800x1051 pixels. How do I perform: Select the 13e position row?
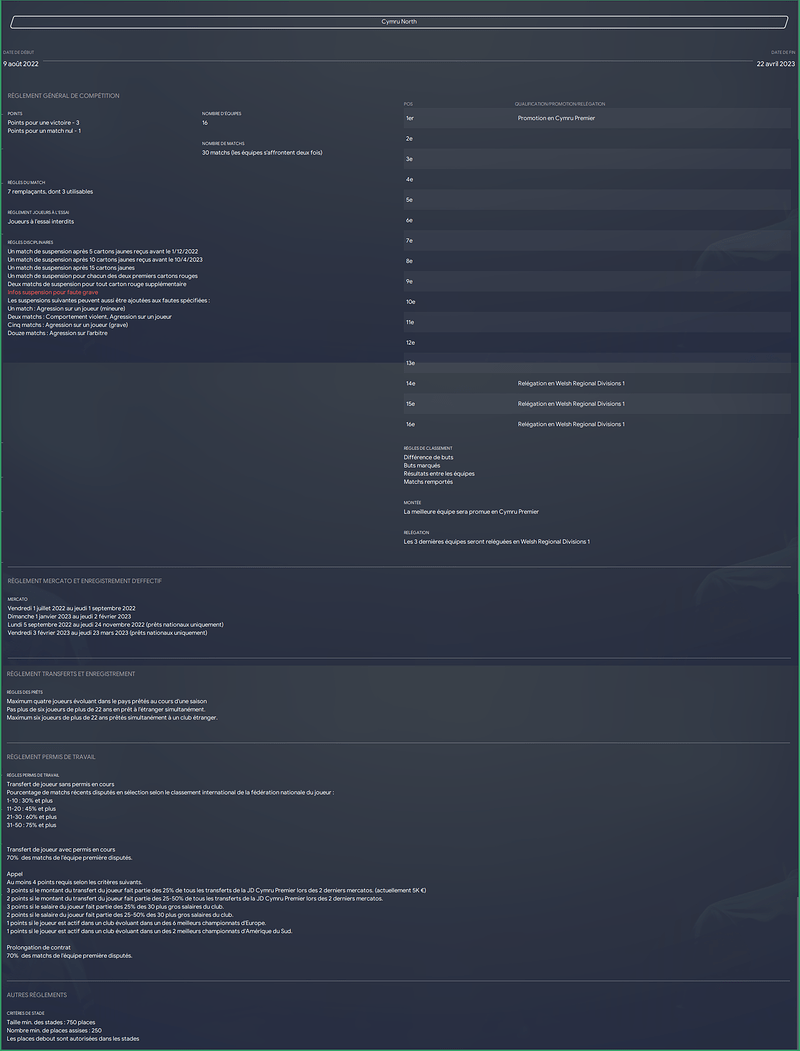coord(597,363)
